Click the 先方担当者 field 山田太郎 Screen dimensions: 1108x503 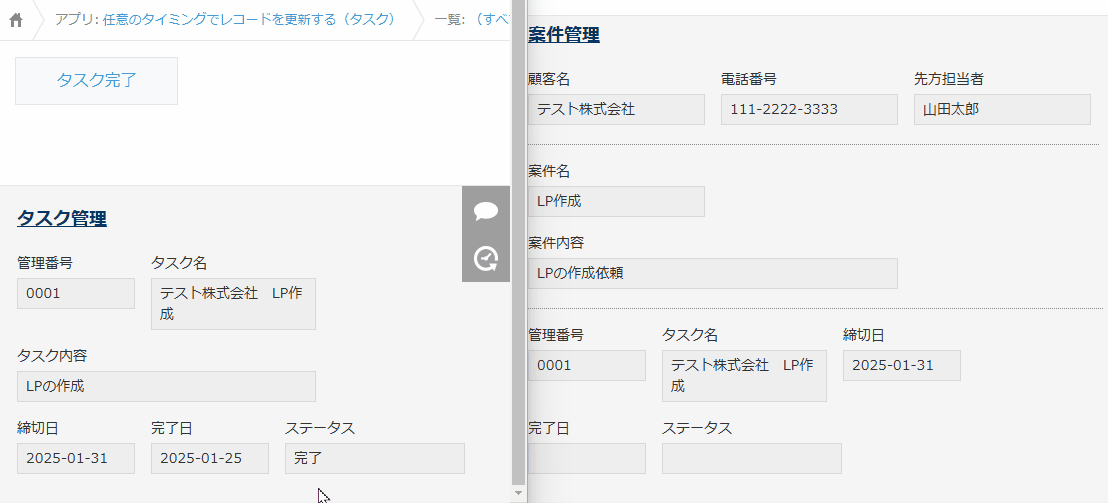pos(1001,110)
